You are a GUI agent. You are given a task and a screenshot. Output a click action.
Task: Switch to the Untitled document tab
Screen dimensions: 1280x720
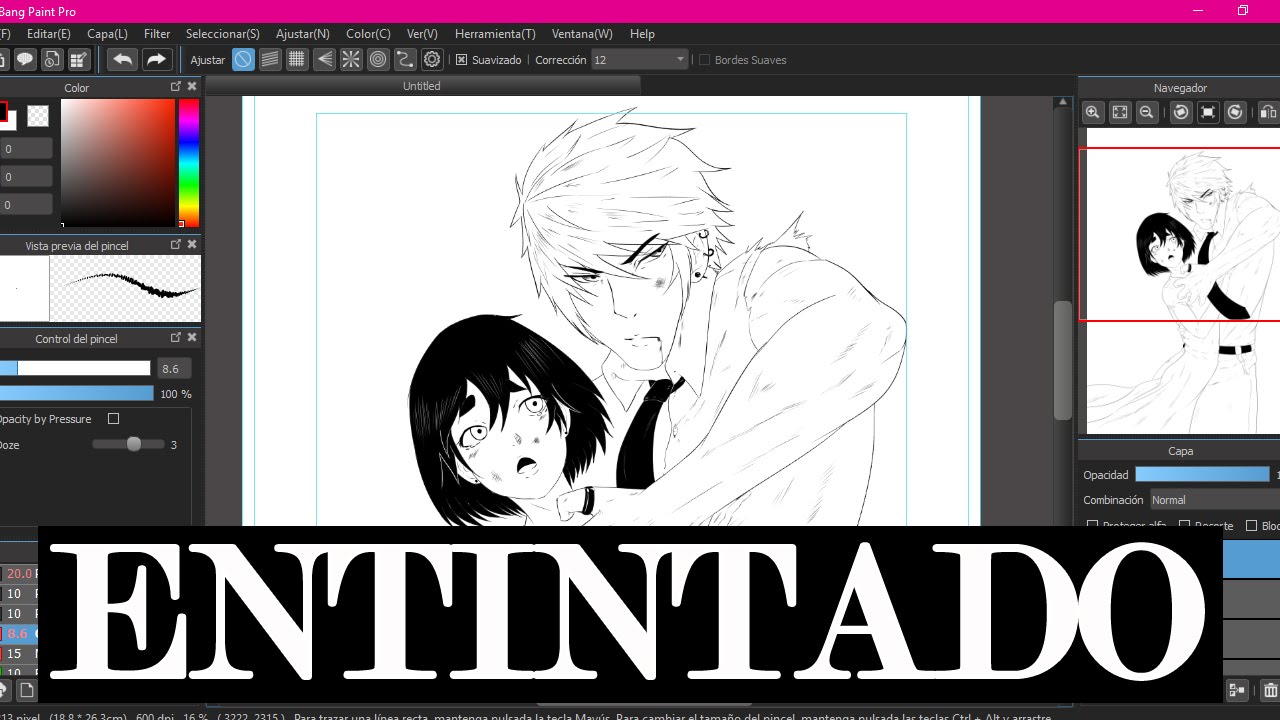click(422, 86)
